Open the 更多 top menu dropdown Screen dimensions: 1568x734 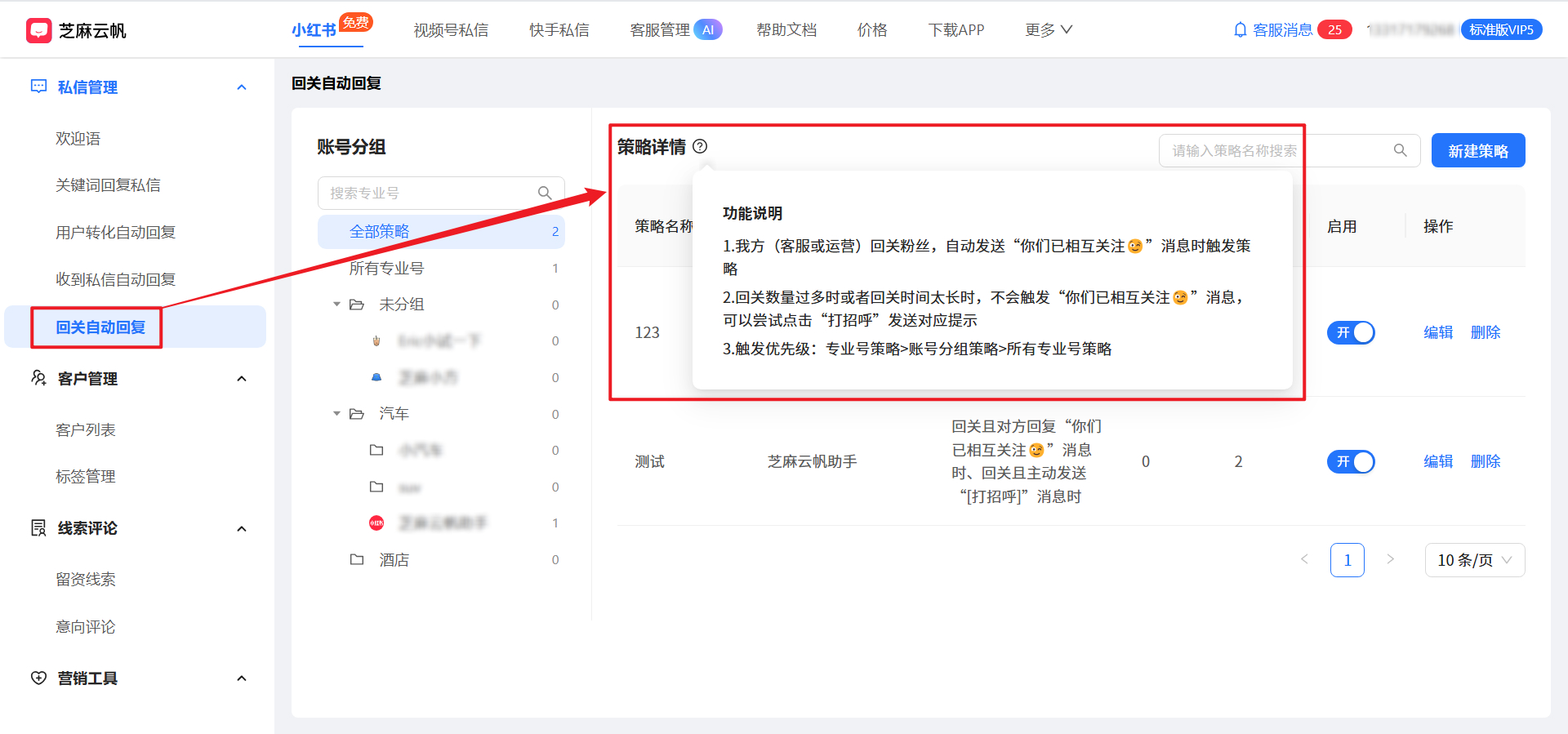(1049, 30)
